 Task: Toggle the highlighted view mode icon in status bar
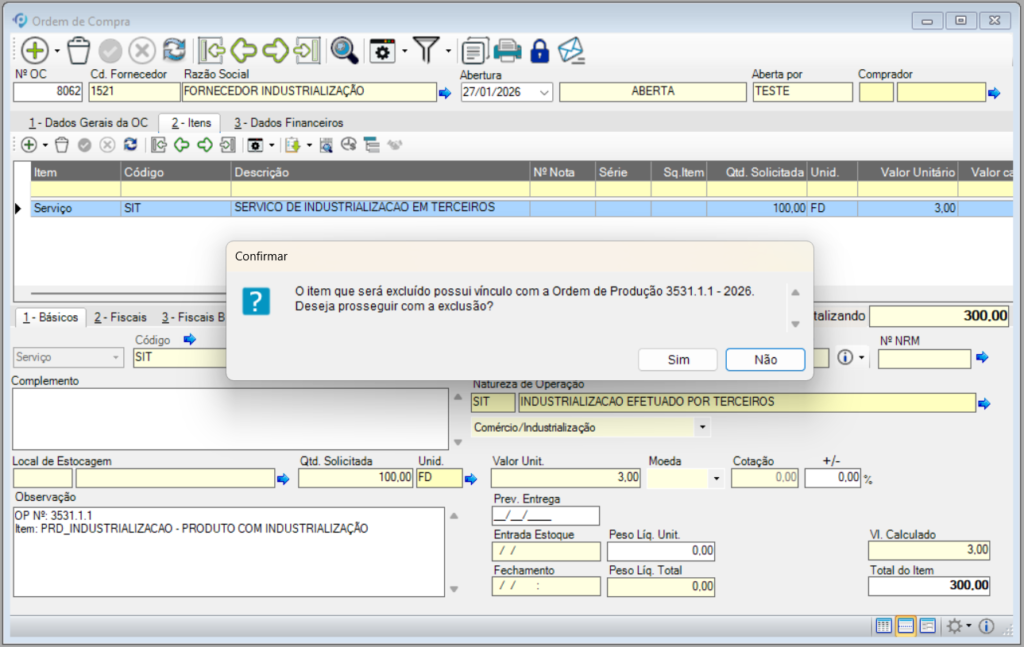point(906,626)
